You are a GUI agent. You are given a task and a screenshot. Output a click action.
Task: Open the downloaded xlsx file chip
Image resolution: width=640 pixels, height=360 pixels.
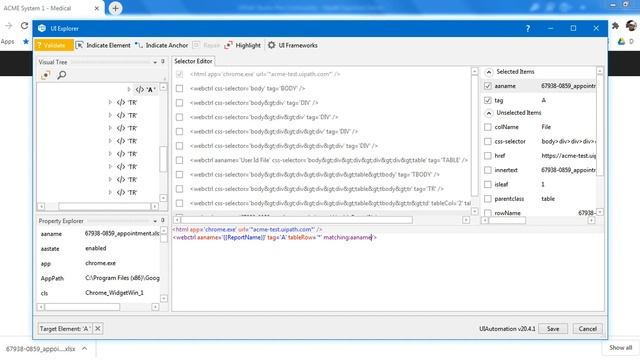tap(40, 349)
